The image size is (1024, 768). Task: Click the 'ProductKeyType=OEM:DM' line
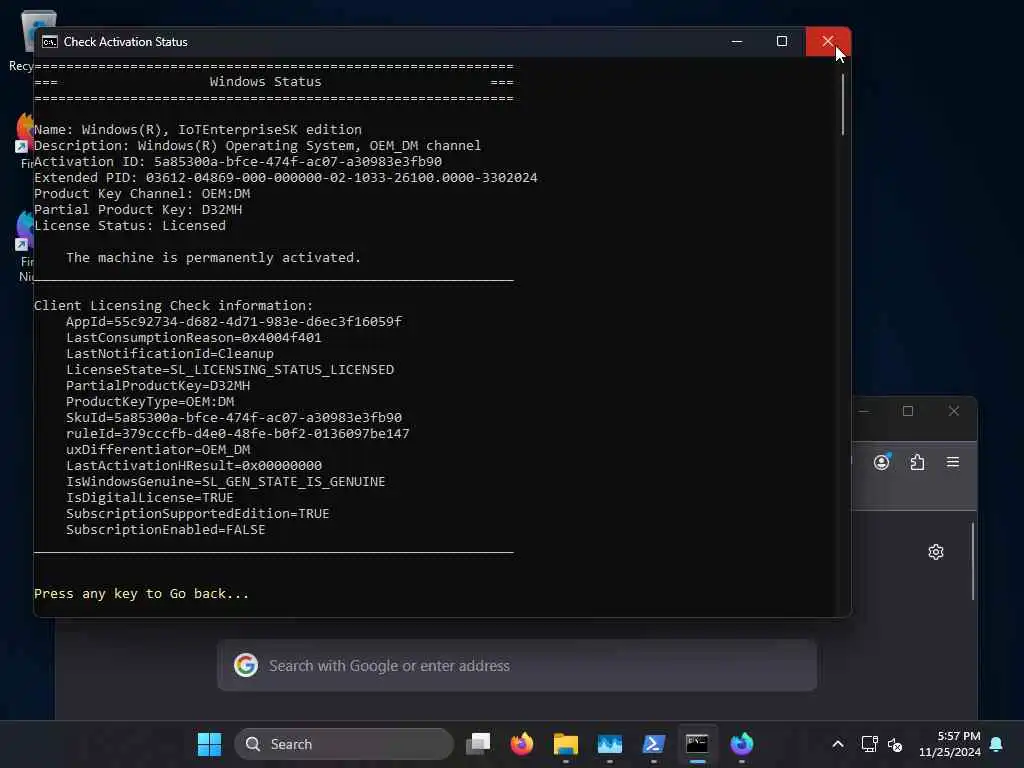pos(150,402)
